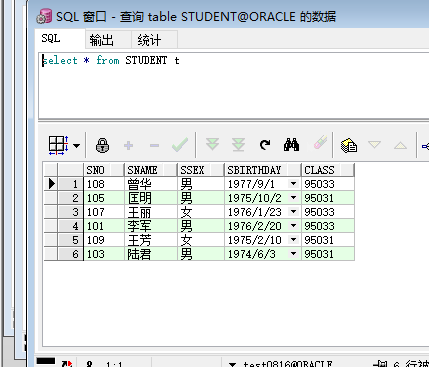The height and width of the screenshot is (367, 429).
Task: Click the refresh query arrow icon
Action: (x=265, y=145)
